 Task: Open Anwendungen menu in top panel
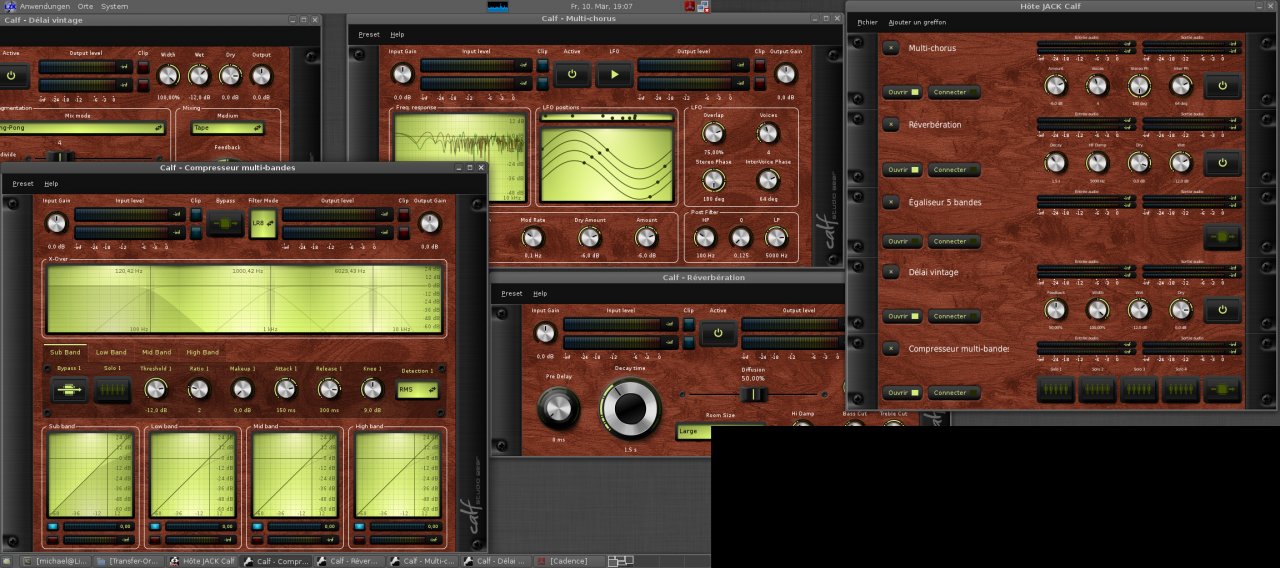45,6
